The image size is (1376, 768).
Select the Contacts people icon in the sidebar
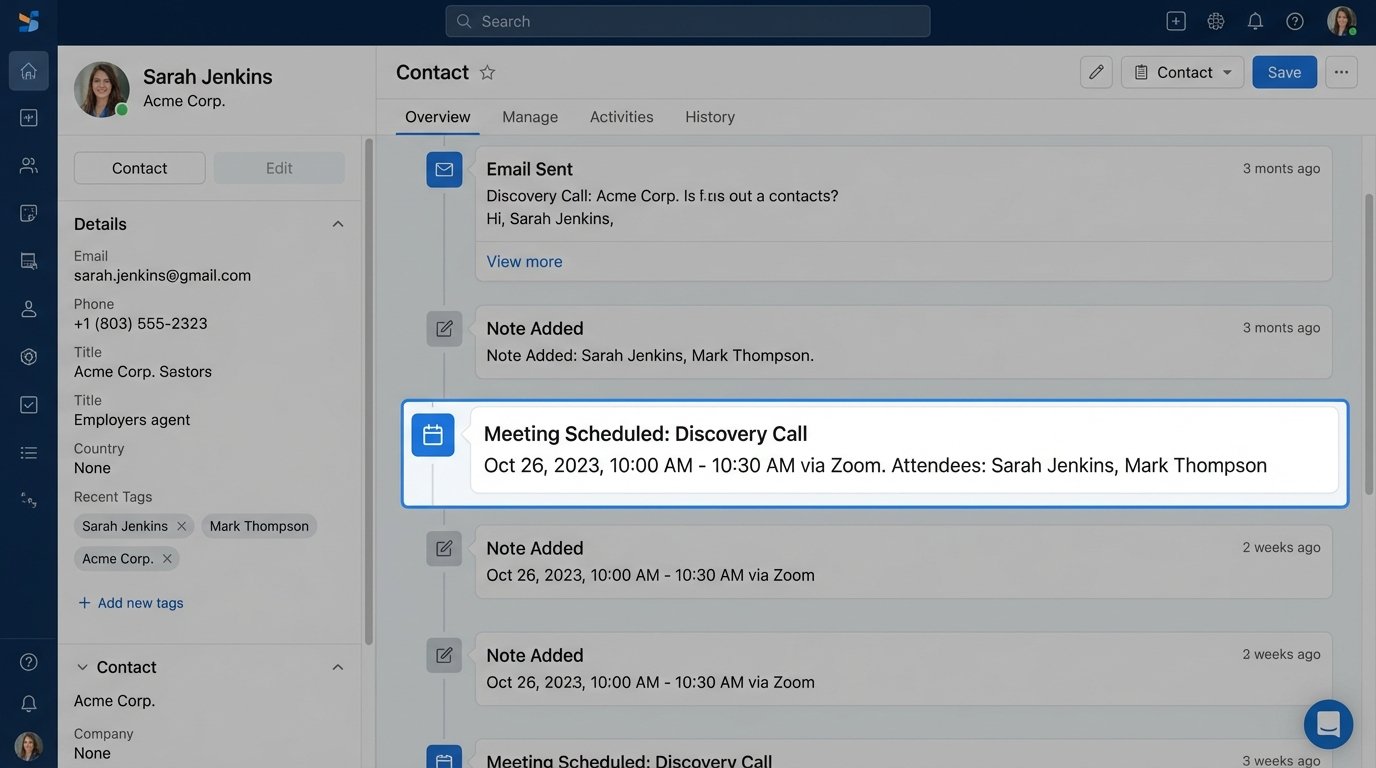point(28,164)
